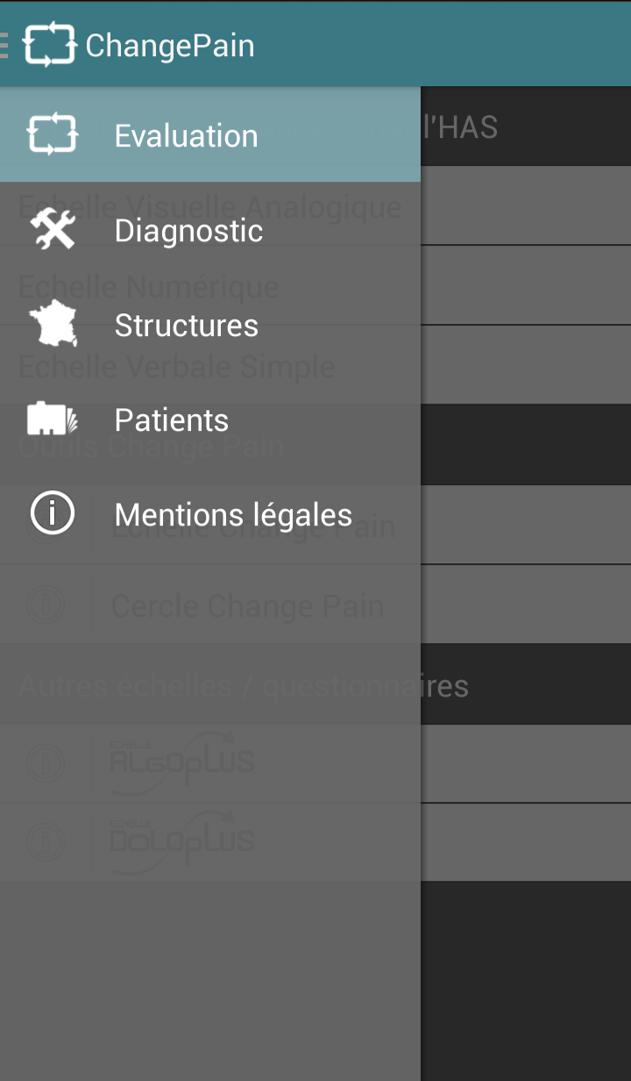Tap the Diagnostic tools icon
This screenshot has width=631, height=1081.
coord(53,230)
